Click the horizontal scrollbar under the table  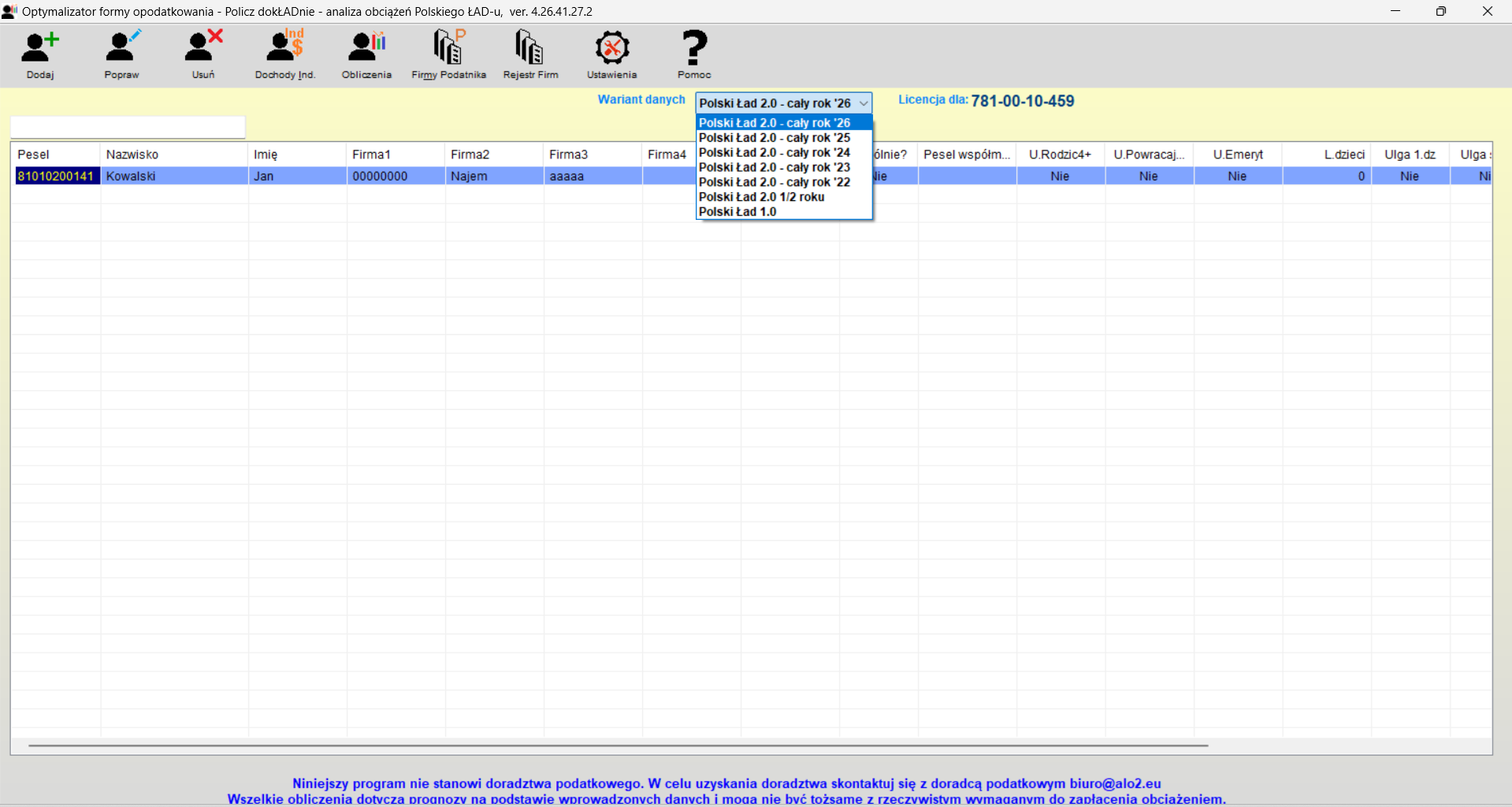click(x=618, y=746)
